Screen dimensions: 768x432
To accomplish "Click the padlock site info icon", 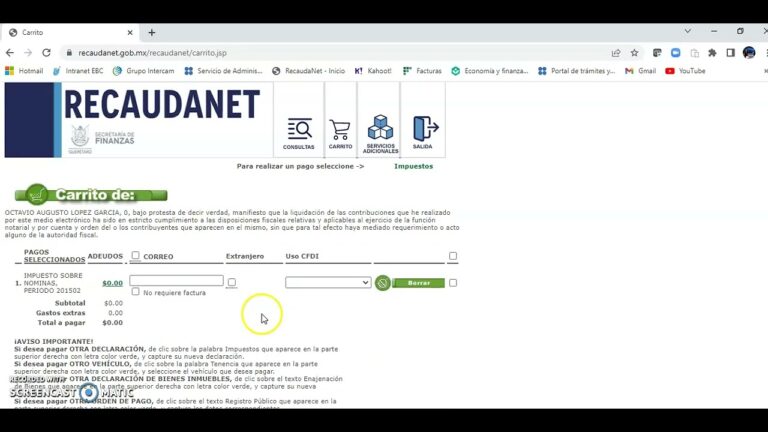I will pyautogui.click(x=69, y=53).
